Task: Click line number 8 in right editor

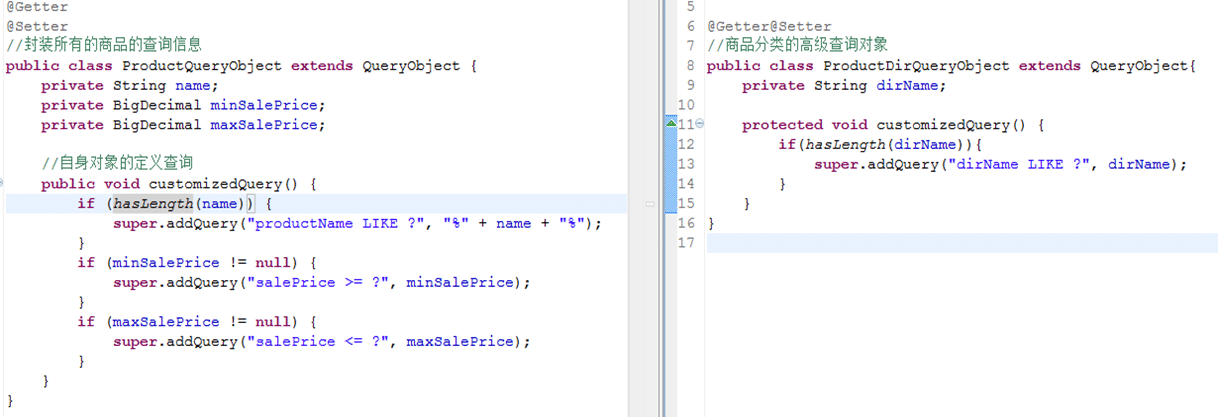Action: click(x=689, y=66)
